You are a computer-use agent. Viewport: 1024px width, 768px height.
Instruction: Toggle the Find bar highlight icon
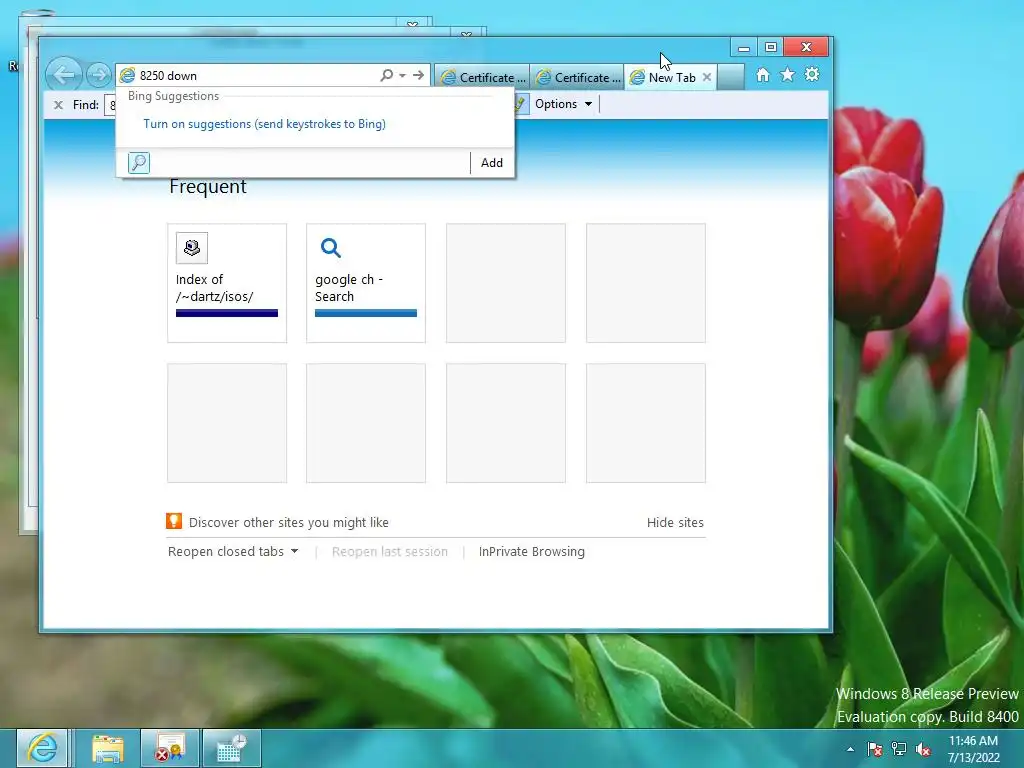pyautogui.click(x=520, y=104)
